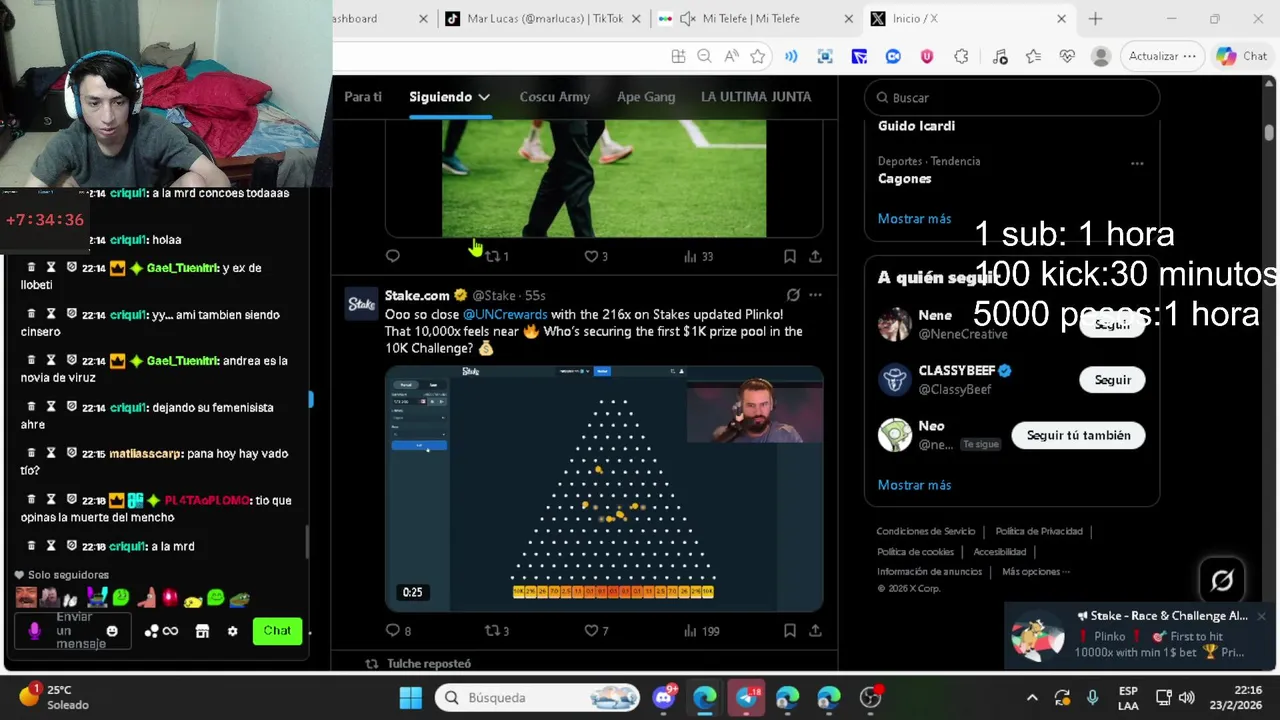The height and width of the screenshot is (720, 1280).
Task: Follow CLASSYBEEF with Seguir button
Action: tap(1112, 380)
